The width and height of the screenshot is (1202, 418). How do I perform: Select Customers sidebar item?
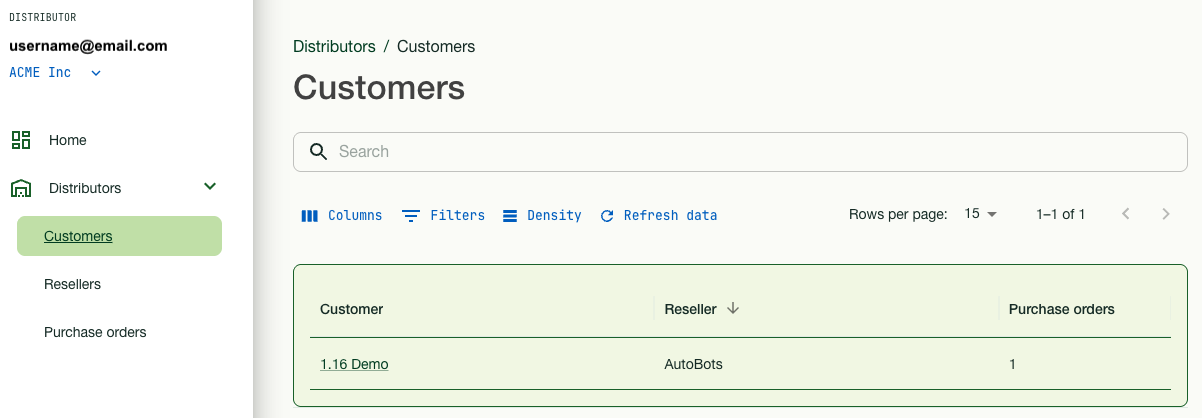point(78,236)
